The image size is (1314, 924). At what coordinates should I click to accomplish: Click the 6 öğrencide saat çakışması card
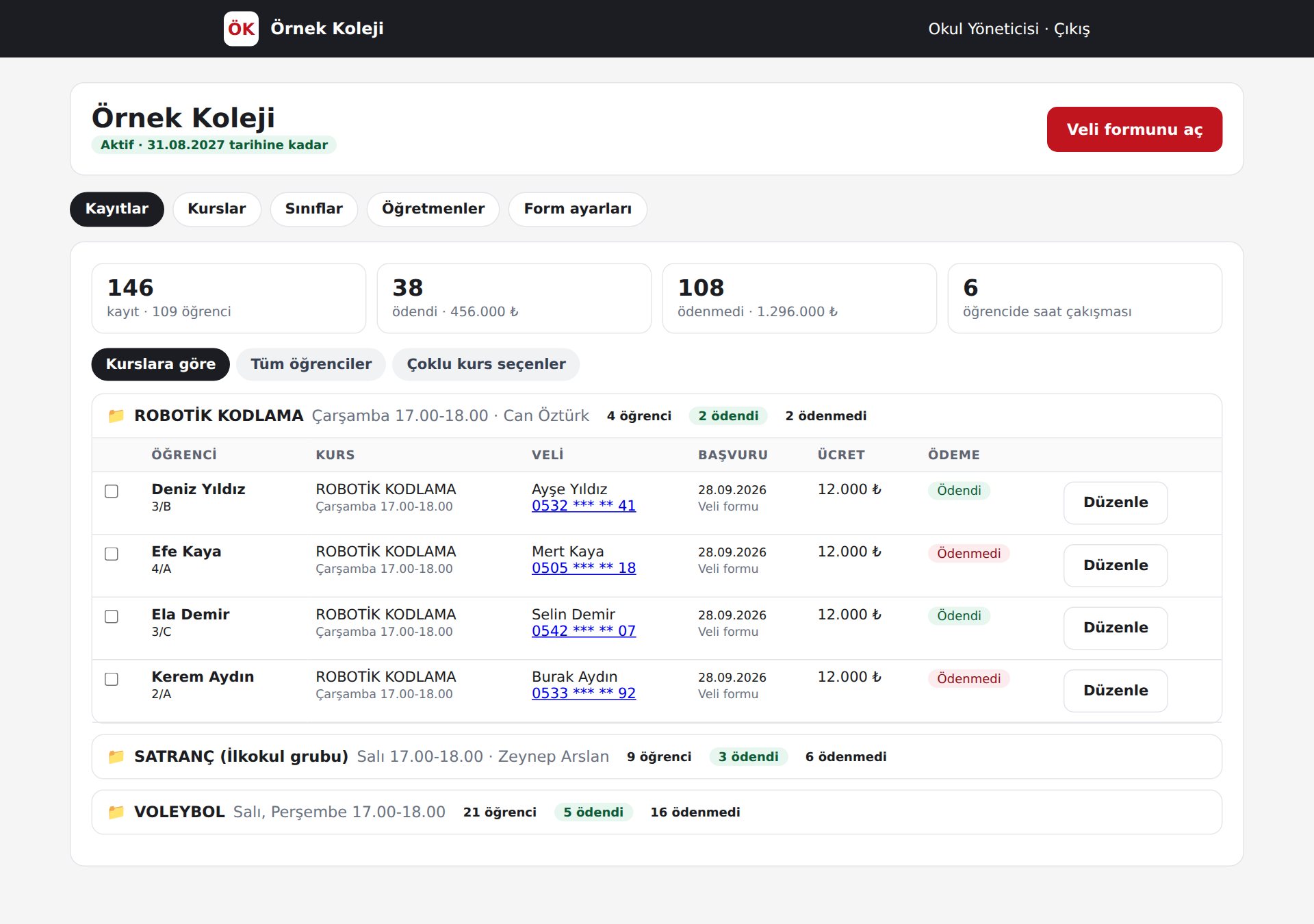click(1085, 298)
